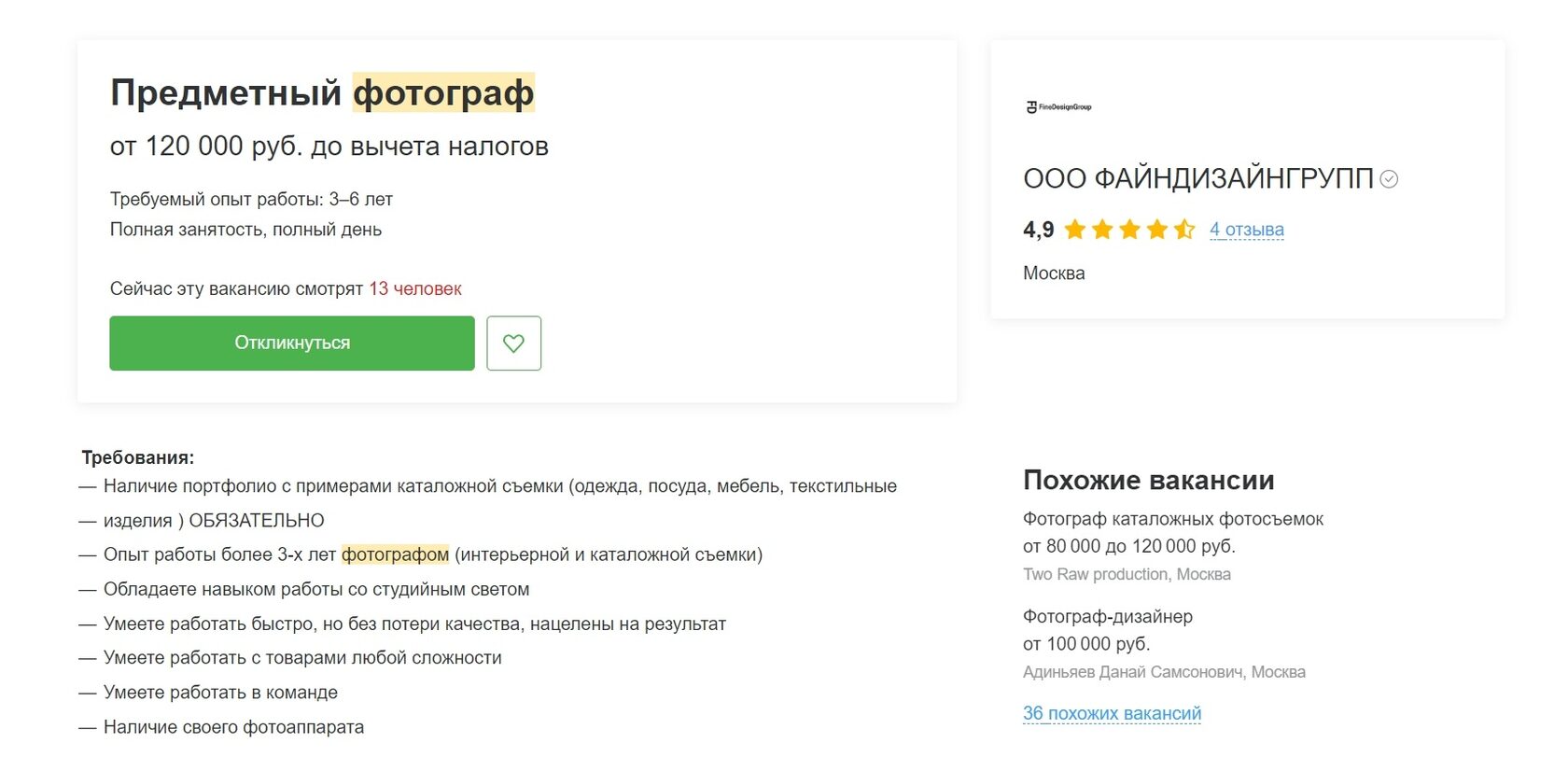Click the highlighted word фотографом in requirements
The width and height of the screenshot is (1568, 757).
[395, 555]
